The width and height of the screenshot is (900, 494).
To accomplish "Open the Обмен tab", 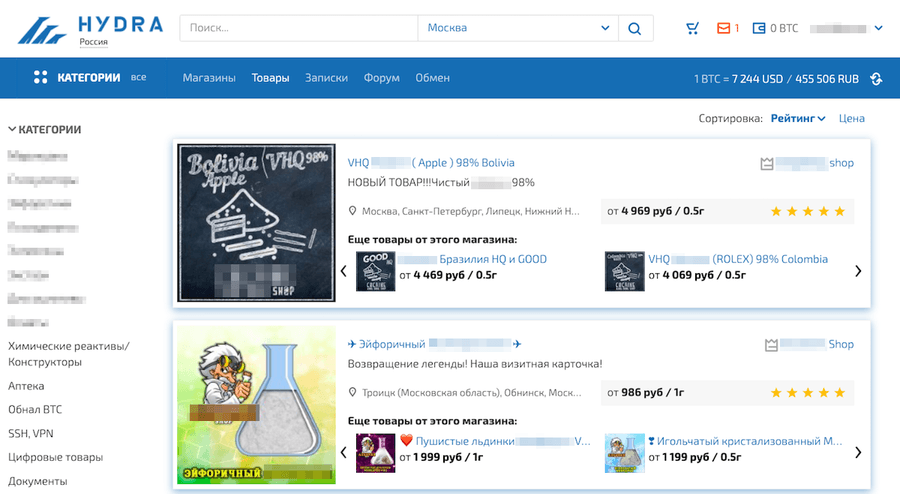I will (432, 78).
